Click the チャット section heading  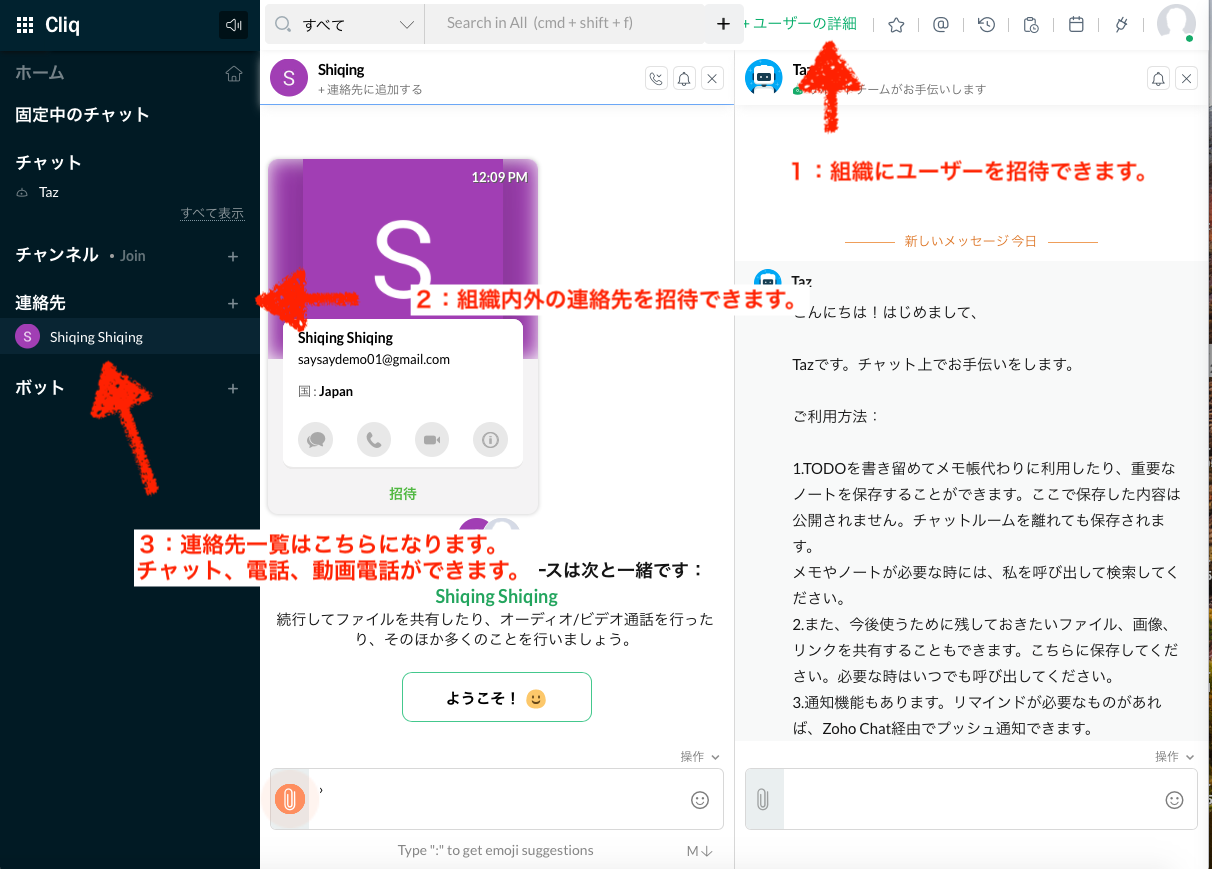coord(48,163)
